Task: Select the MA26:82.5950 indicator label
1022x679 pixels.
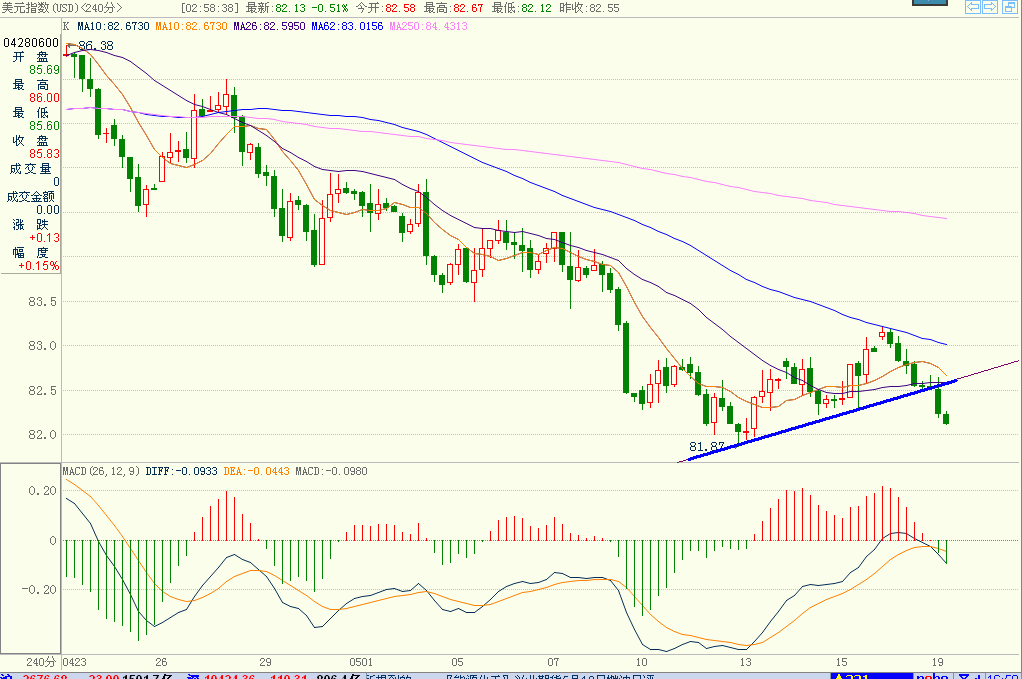Action: click(269, 26)
